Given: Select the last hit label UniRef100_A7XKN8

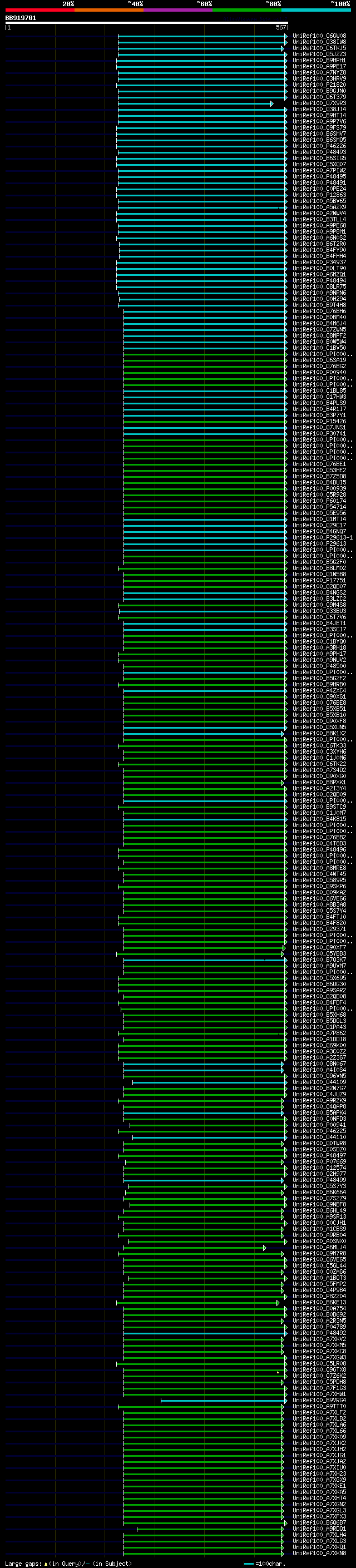Looking at the screenshot, I should [x=319, y=1553].
